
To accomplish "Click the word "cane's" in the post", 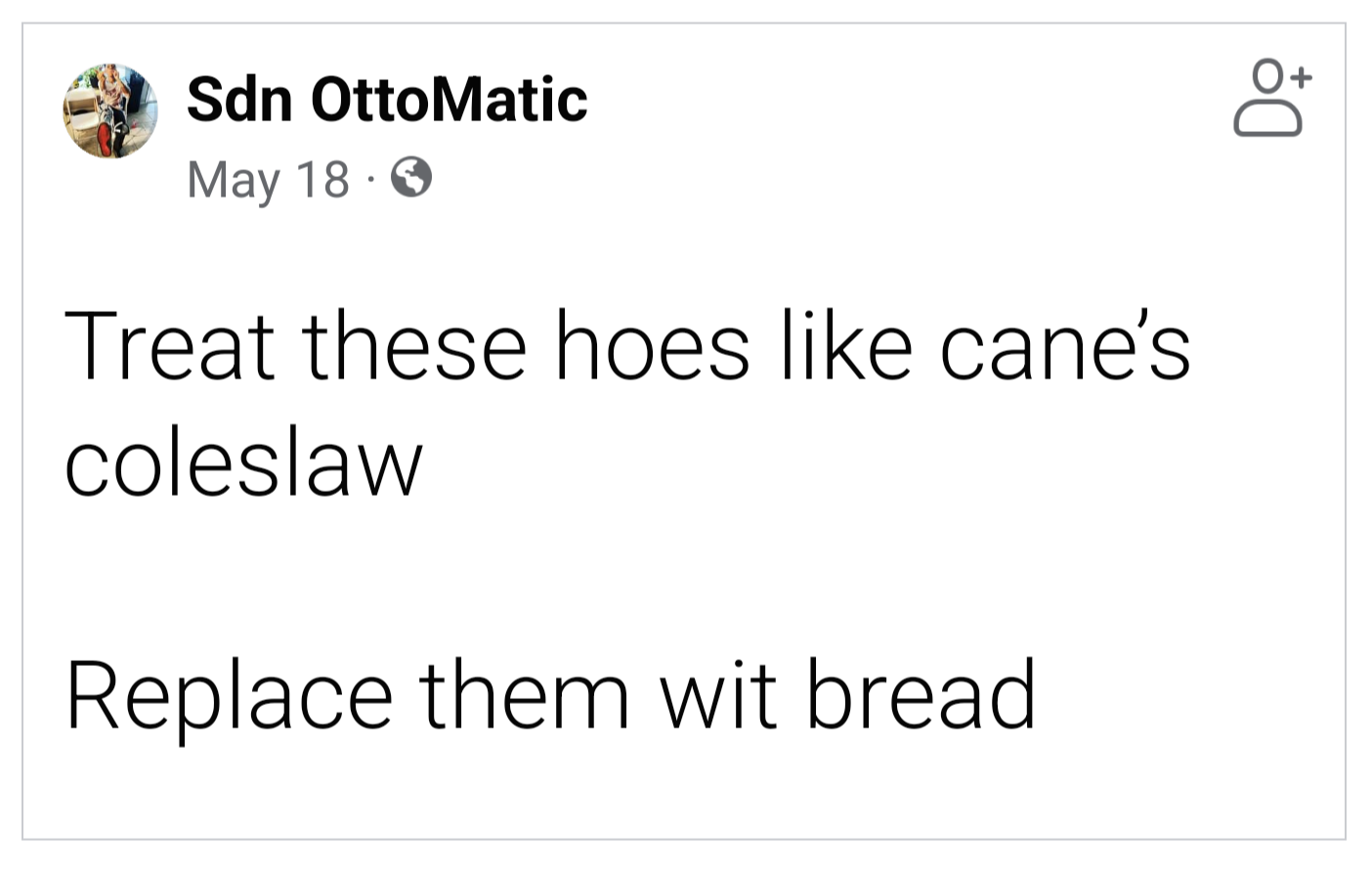I will click(1064, 345).
